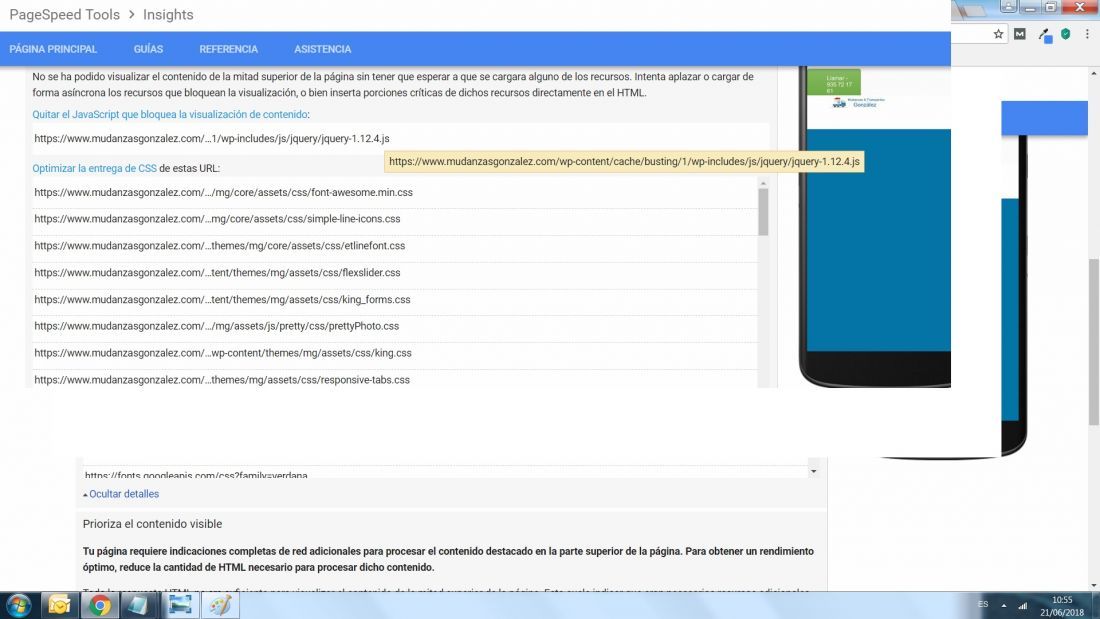Select the font-awesome.min.css URL row

[394, 192]
